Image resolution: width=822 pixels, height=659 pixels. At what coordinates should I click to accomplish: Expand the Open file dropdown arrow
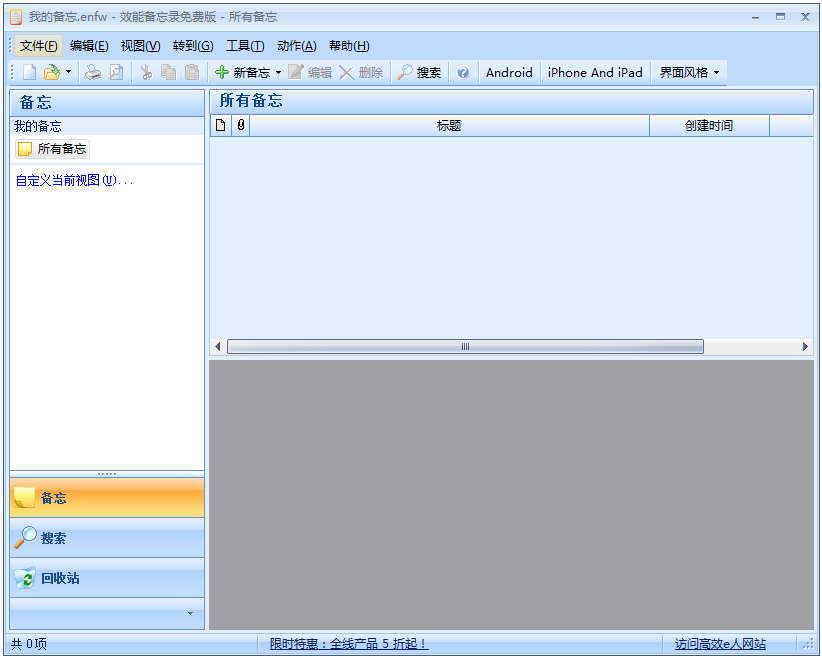click(x=69, y=71)
